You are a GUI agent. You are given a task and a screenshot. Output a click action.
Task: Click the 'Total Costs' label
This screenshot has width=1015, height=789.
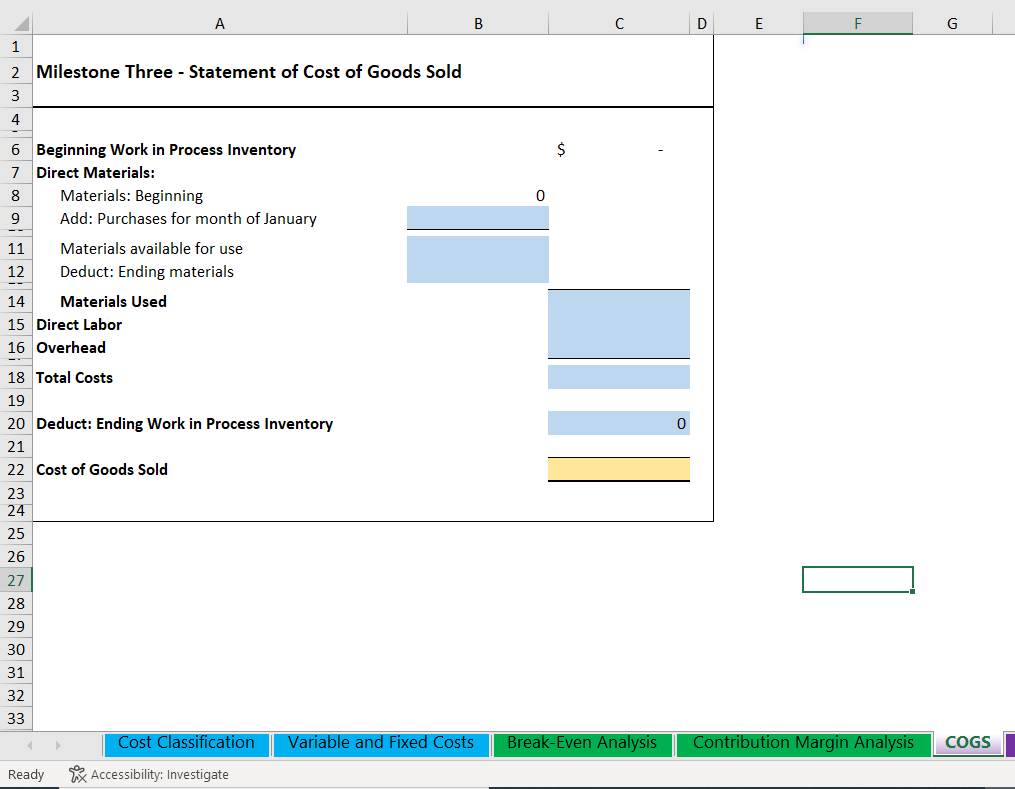click(x=74, y=377)
